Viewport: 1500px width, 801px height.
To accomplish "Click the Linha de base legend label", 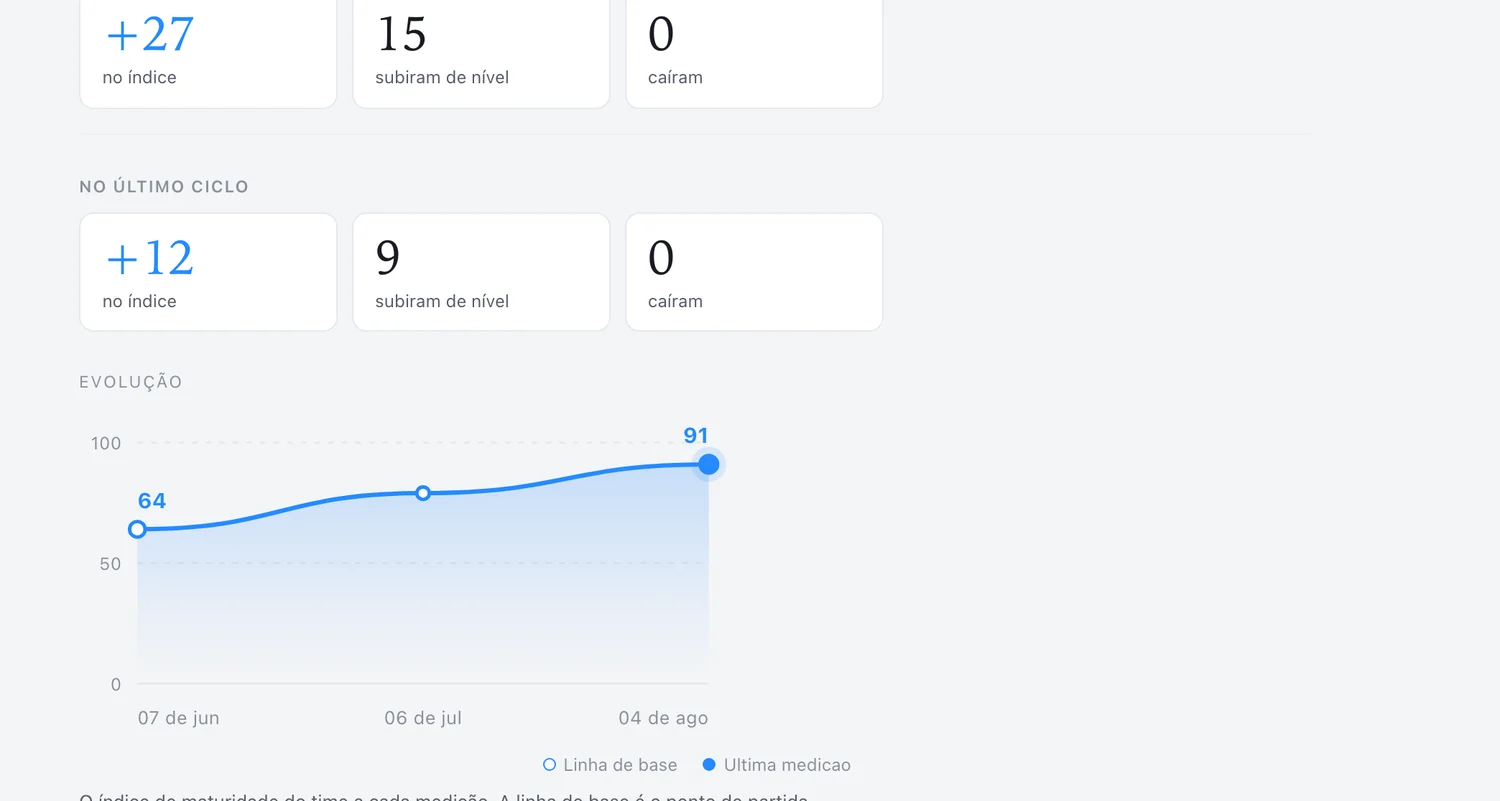I will click(620, 765).
